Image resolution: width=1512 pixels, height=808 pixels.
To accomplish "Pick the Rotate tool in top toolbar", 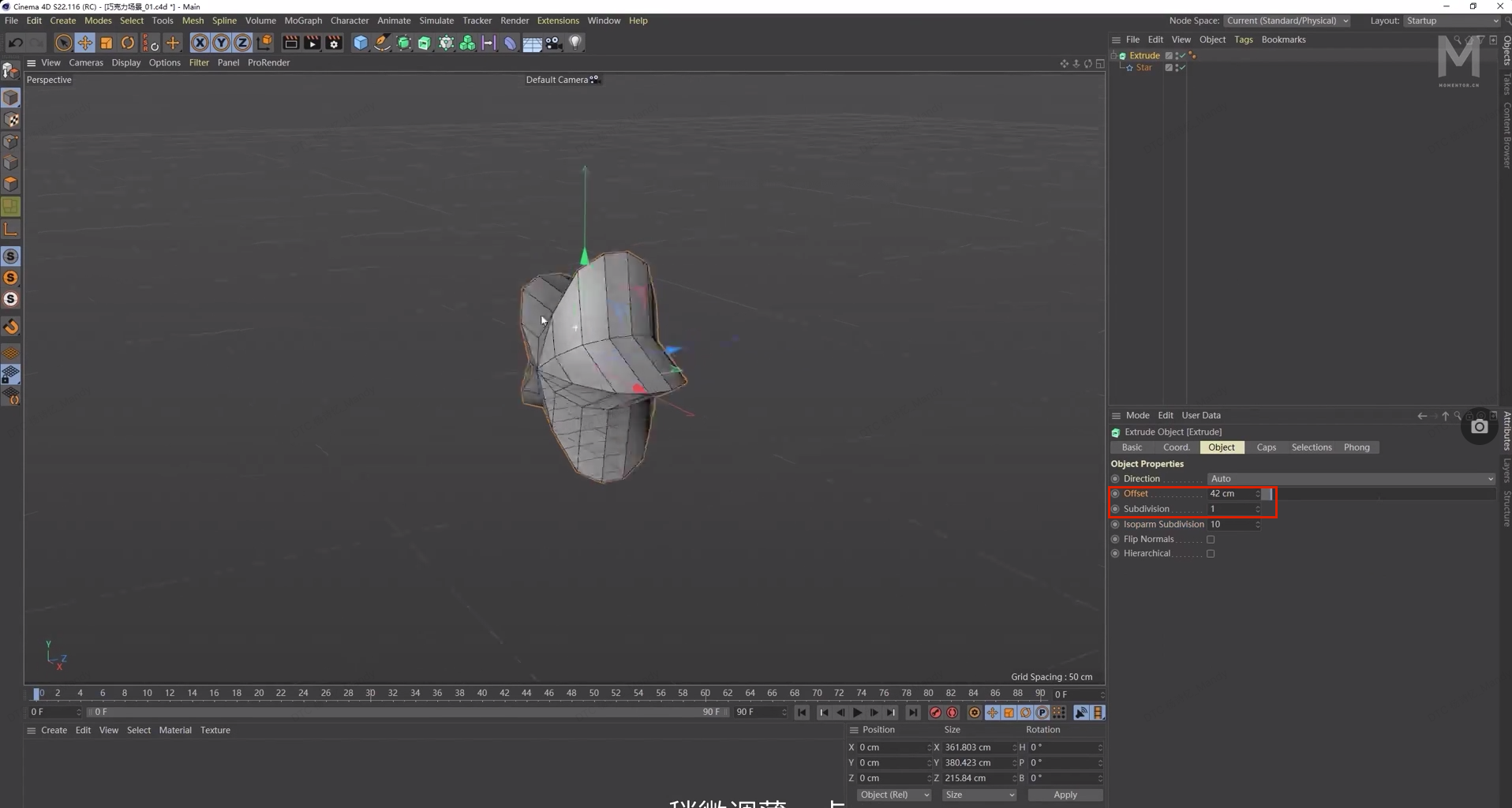I will click(128, 43).
